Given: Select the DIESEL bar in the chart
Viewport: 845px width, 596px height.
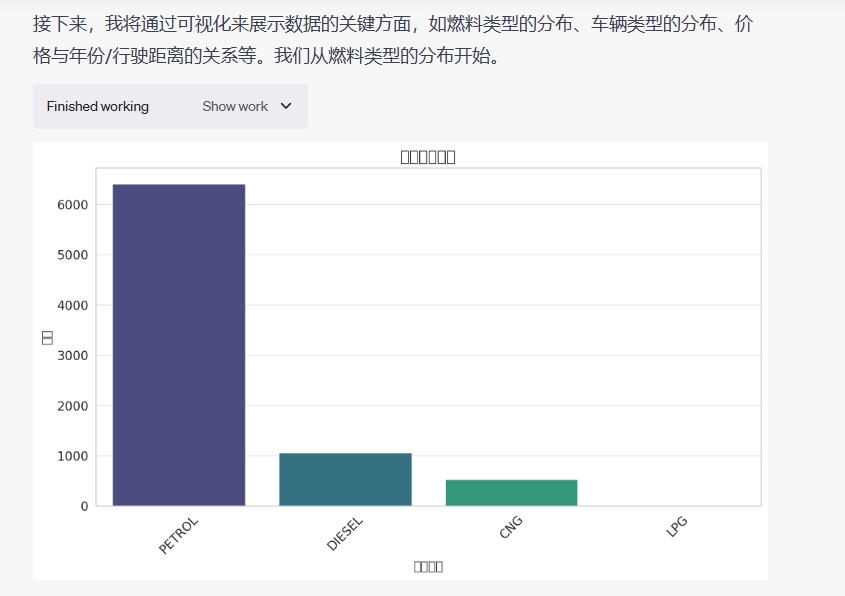Looking at the screenshot, I should [345, 480].
